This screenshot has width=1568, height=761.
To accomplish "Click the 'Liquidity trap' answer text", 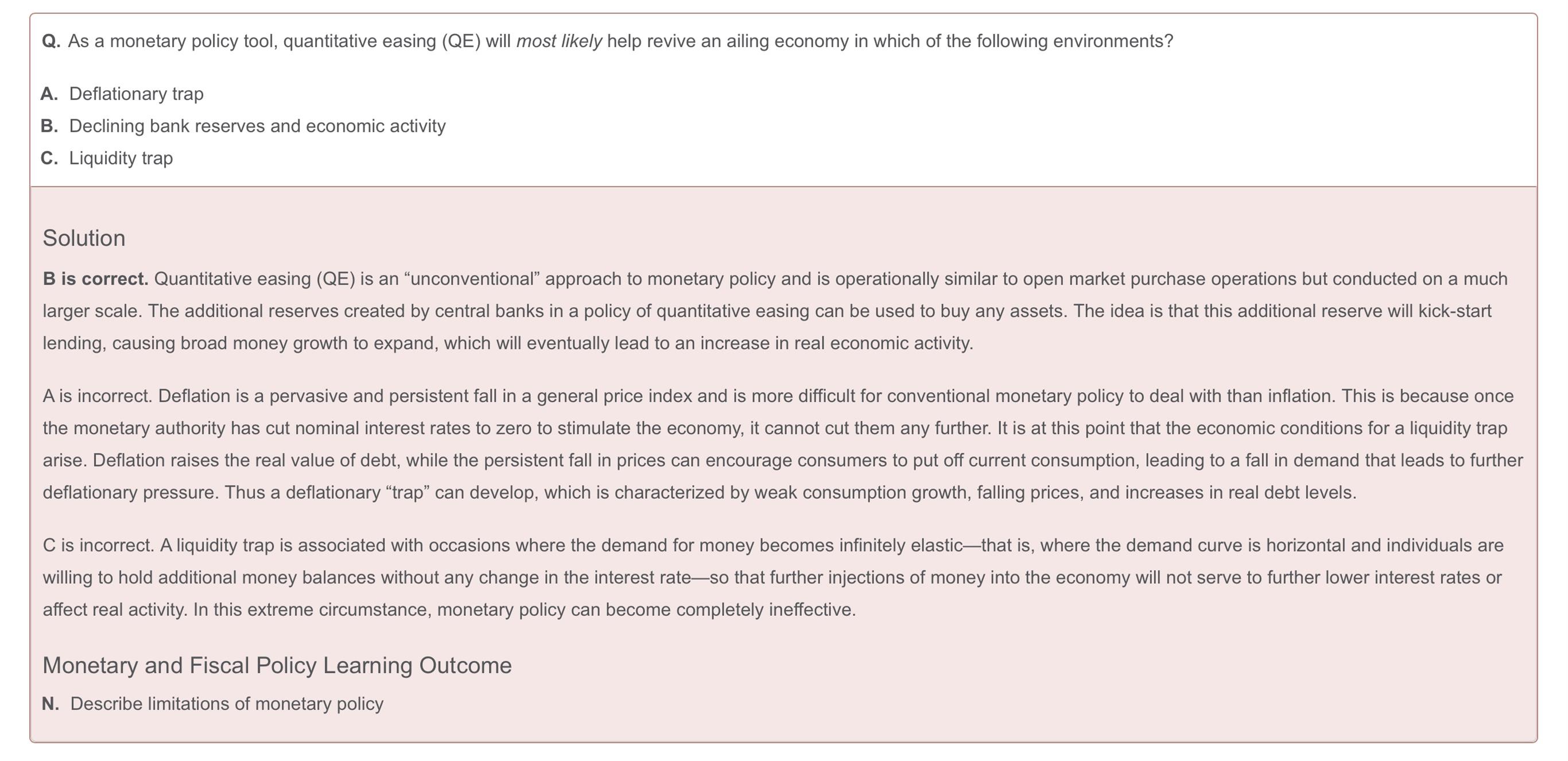I will coord(121,158).
